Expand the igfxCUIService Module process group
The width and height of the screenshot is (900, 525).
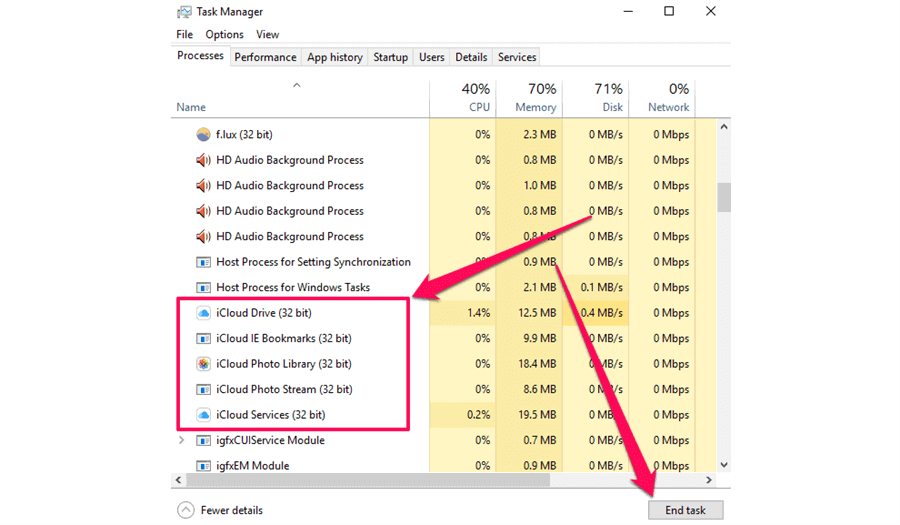click(x=181, y=440)
